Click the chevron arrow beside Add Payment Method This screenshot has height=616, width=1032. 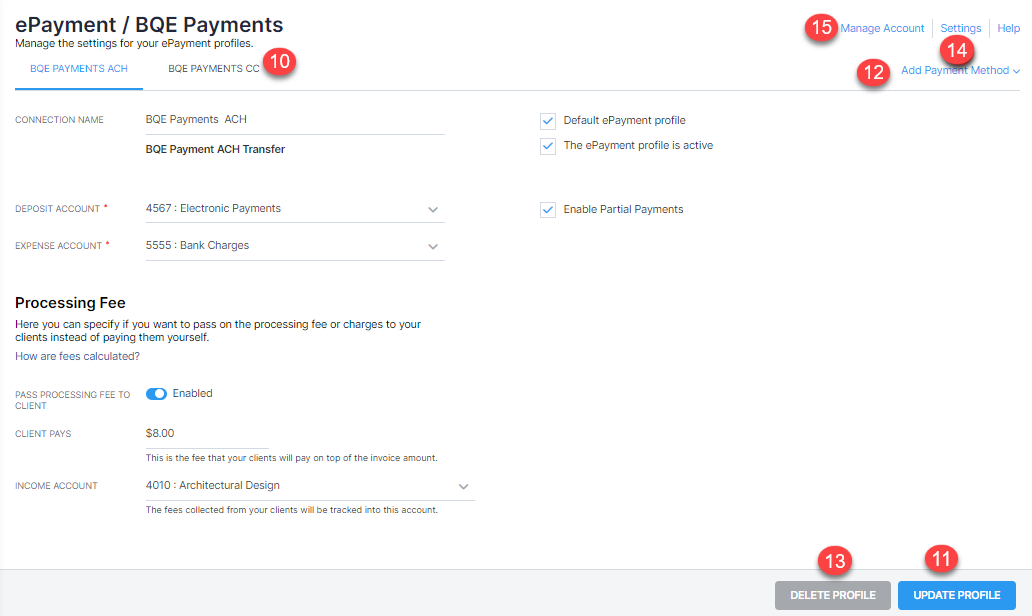click(1016, 71)
